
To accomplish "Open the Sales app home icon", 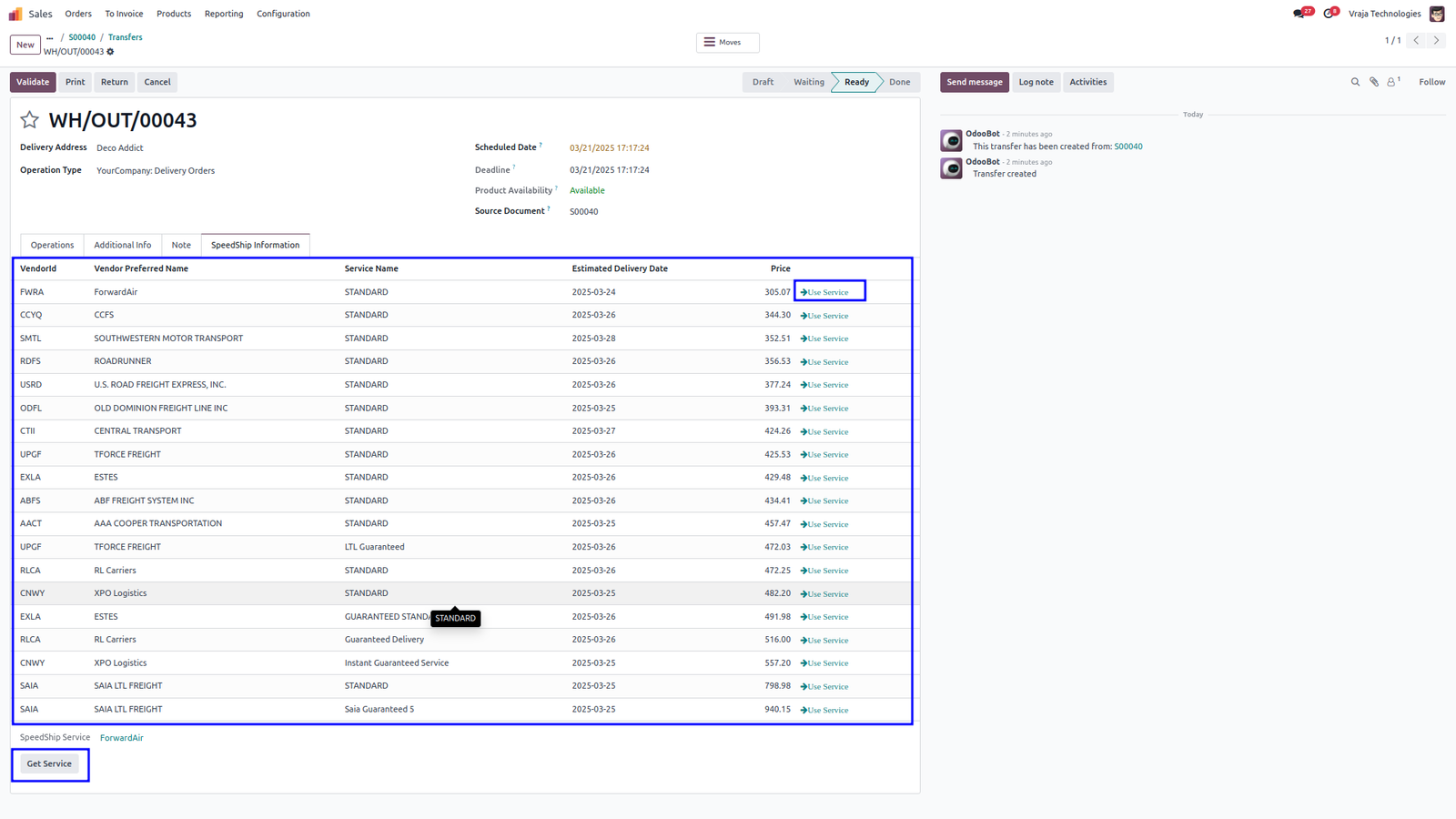I will coord(15,14).
